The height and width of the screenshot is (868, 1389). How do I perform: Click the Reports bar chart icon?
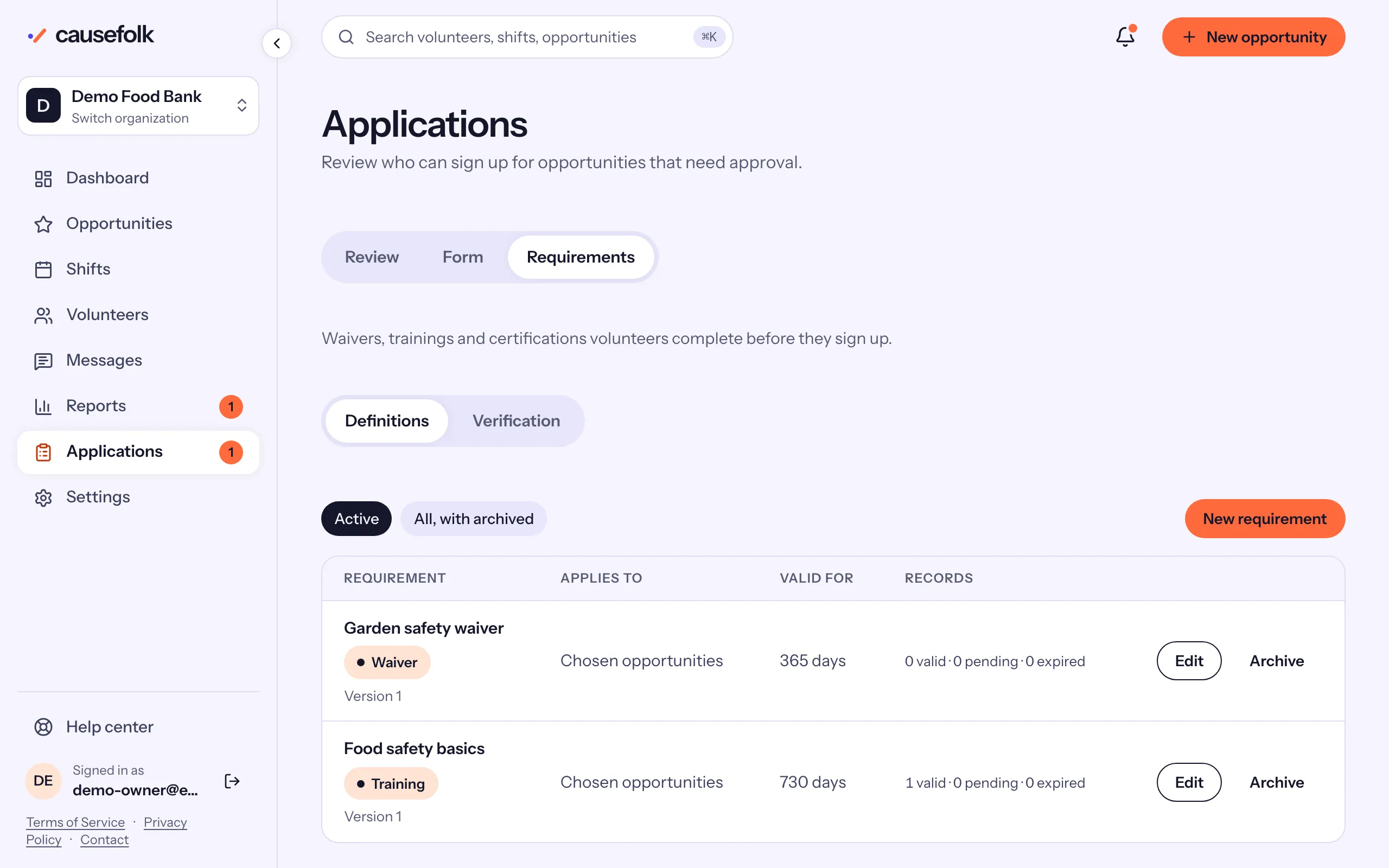point(43,406)
